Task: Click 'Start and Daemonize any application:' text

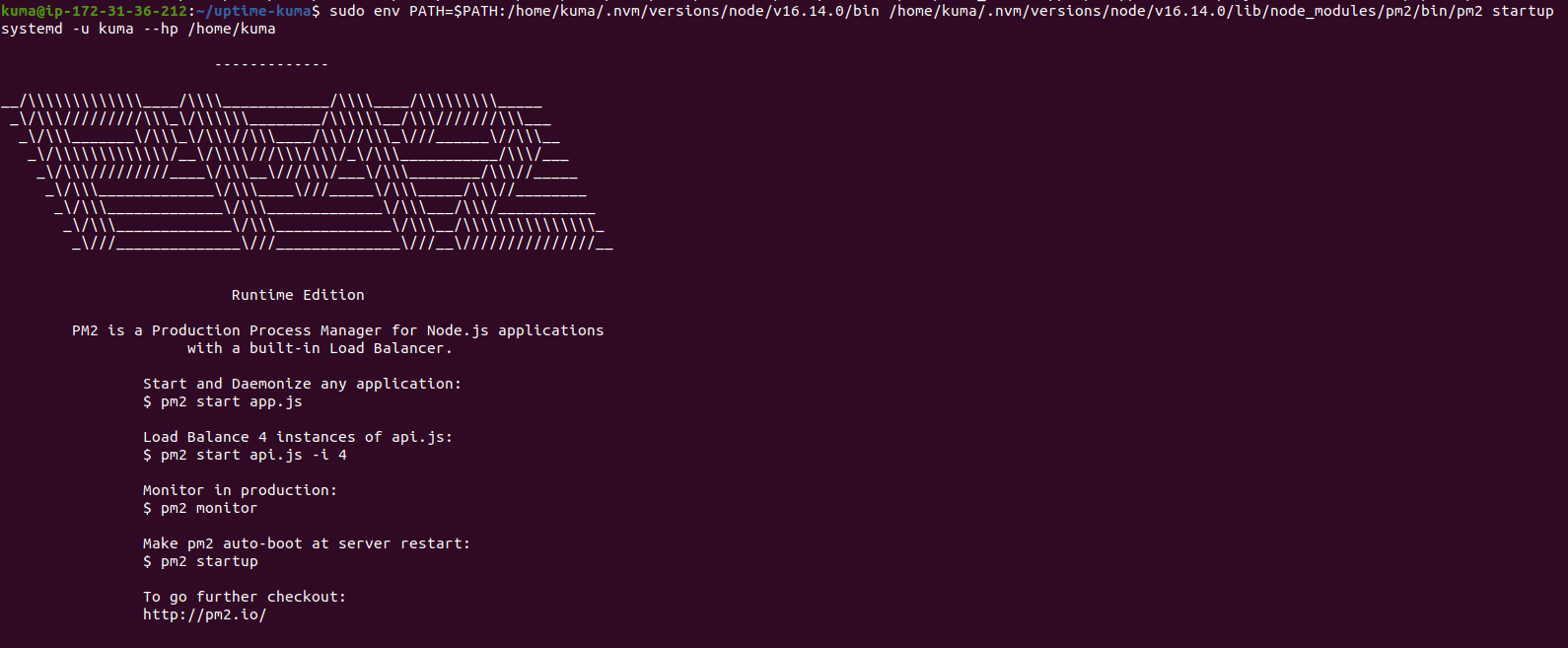Action: pos(302,384)
